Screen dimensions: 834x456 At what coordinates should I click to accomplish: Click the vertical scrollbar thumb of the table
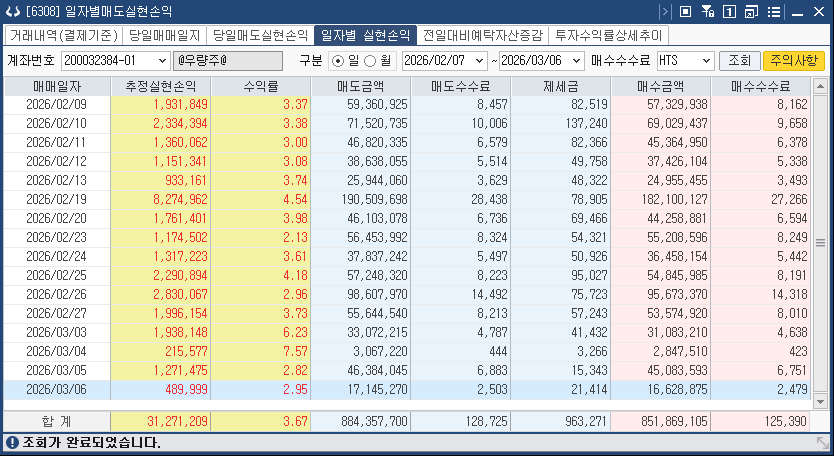pyautogui.click(x=821, y=242)
